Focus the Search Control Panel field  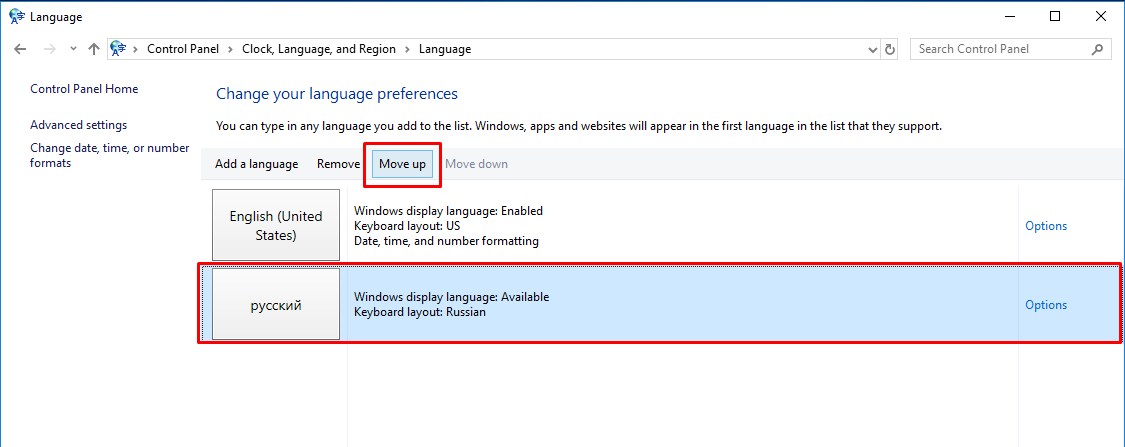[1000, 49]
